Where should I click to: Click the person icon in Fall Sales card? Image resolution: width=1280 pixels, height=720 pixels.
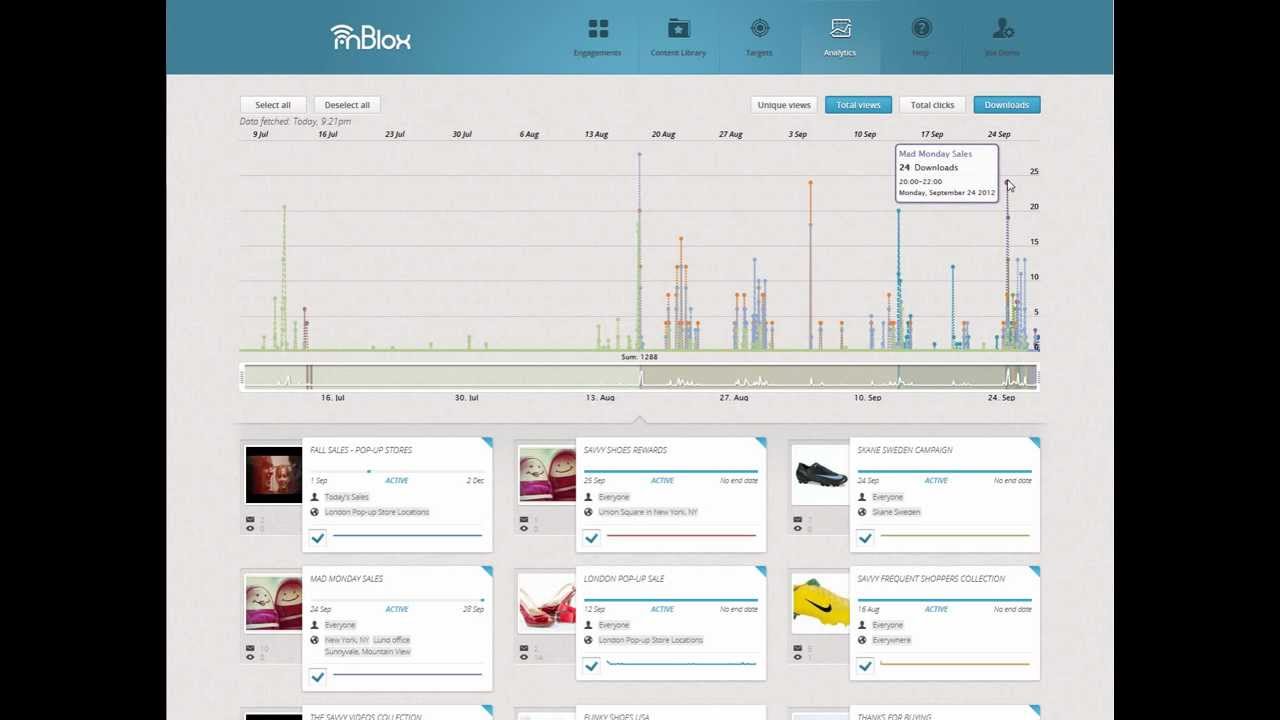point(314,497)
